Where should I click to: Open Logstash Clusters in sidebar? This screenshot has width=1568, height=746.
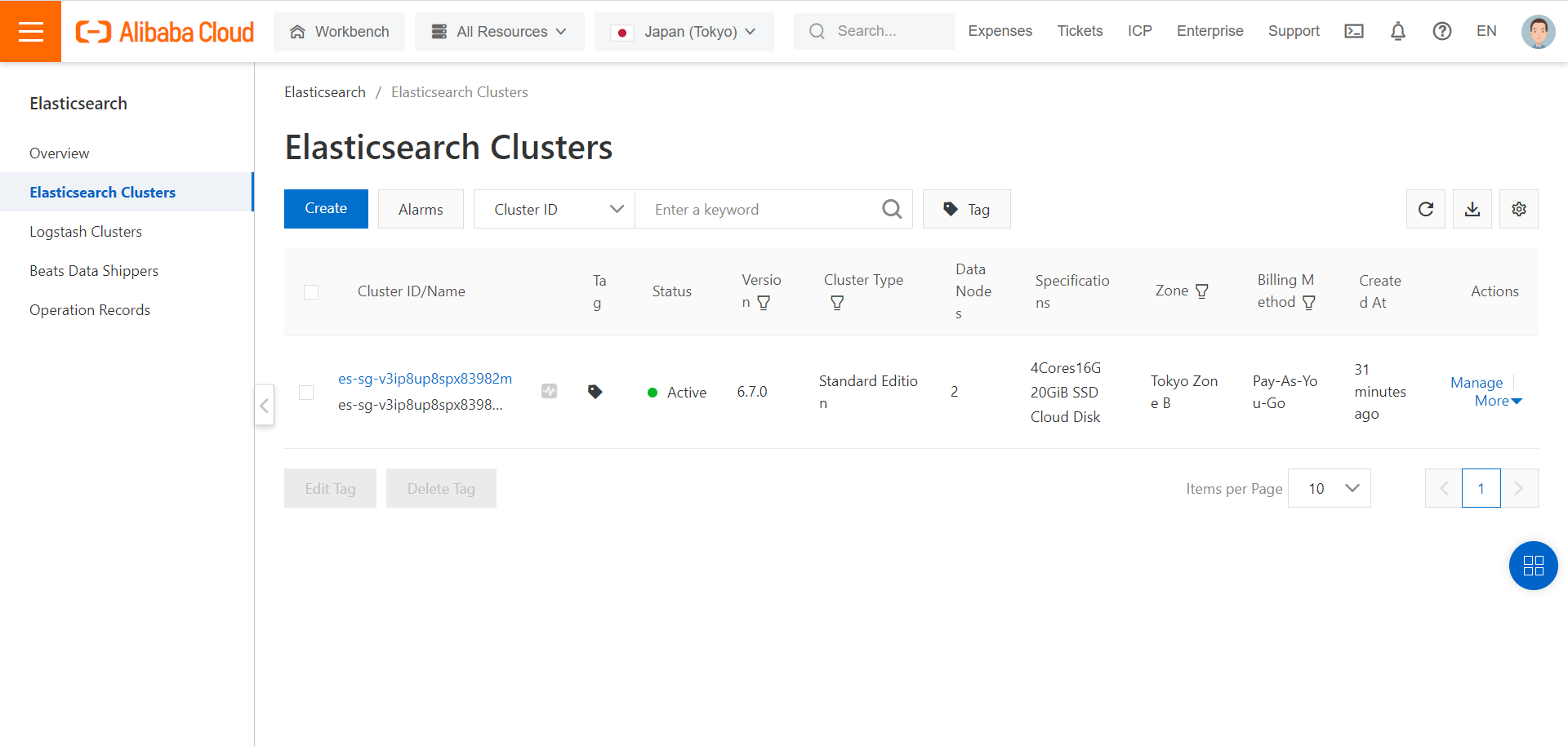tap(127, 232)
